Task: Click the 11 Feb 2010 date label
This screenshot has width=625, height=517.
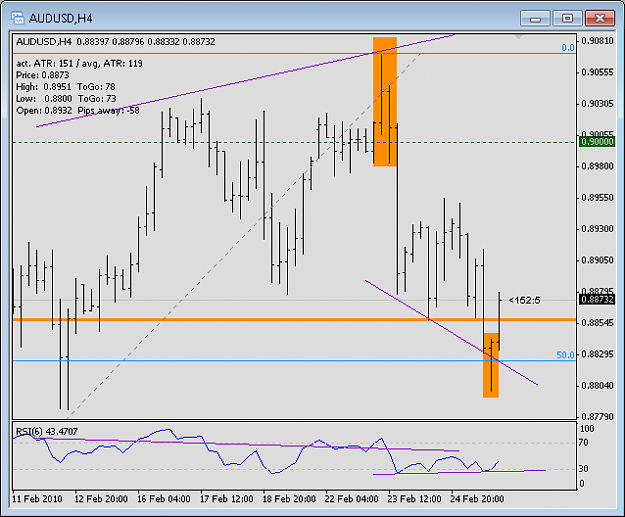Action: pos(37,499)
